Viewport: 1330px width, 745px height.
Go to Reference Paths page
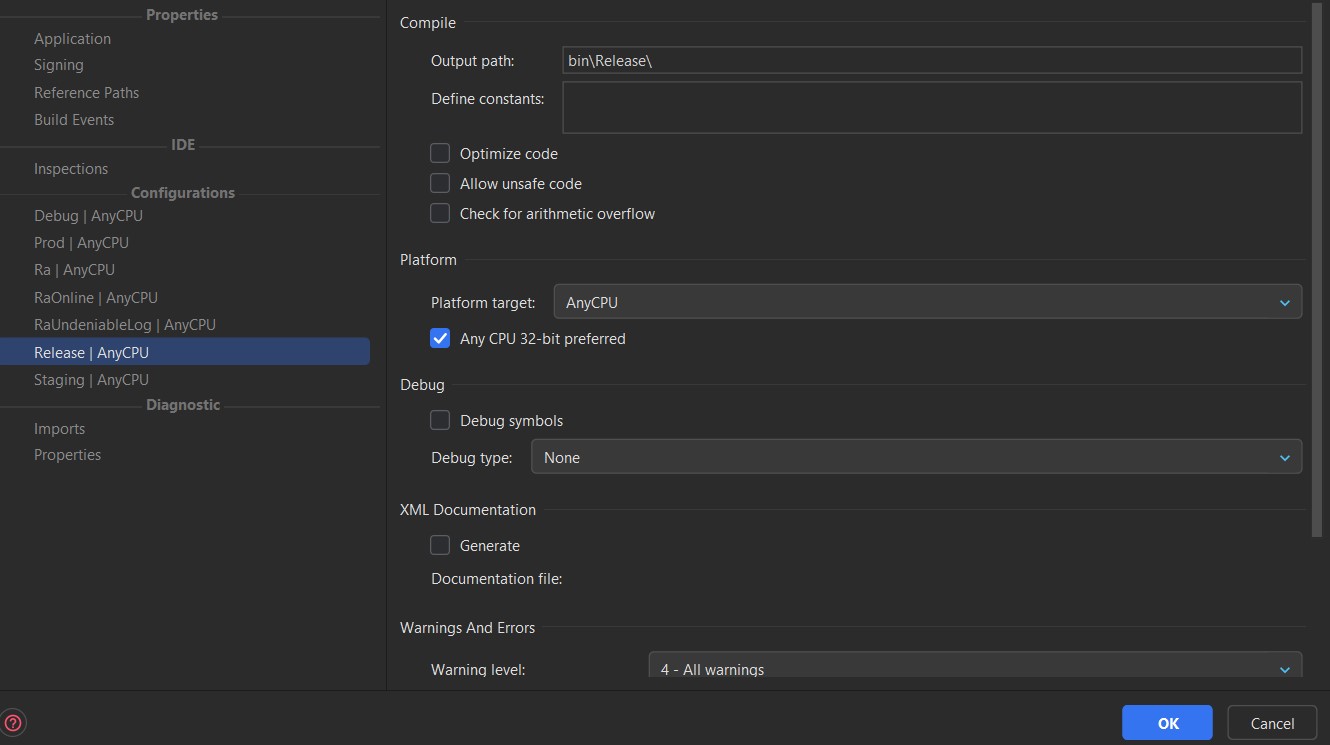pyautogui.click(x=86, y=92)
